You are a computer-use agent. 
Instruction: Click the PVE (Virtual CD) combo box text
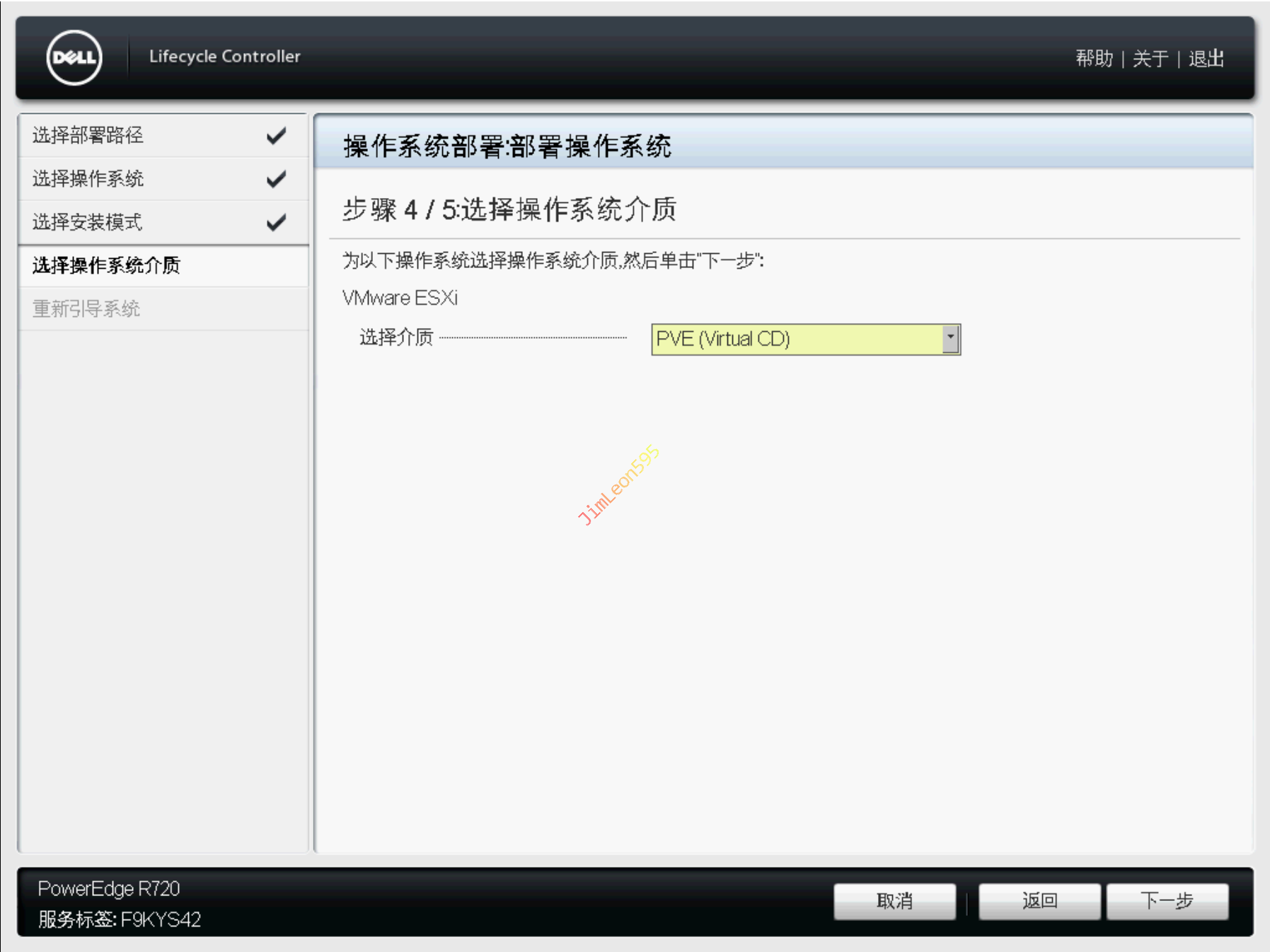(723, 339)
